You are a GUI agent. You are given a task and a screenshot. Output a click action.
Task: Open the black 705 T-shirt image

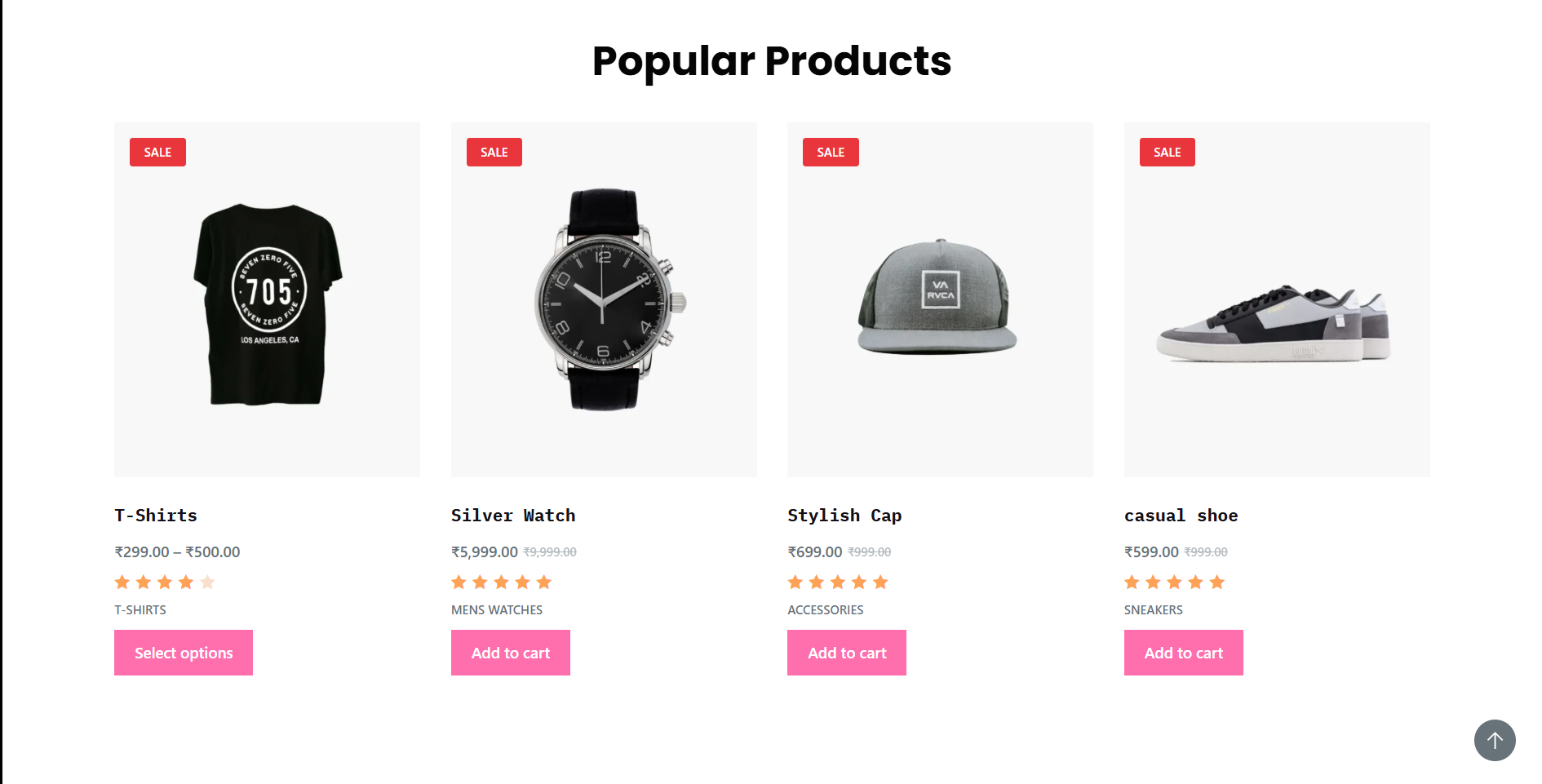[x=268, y=302]
